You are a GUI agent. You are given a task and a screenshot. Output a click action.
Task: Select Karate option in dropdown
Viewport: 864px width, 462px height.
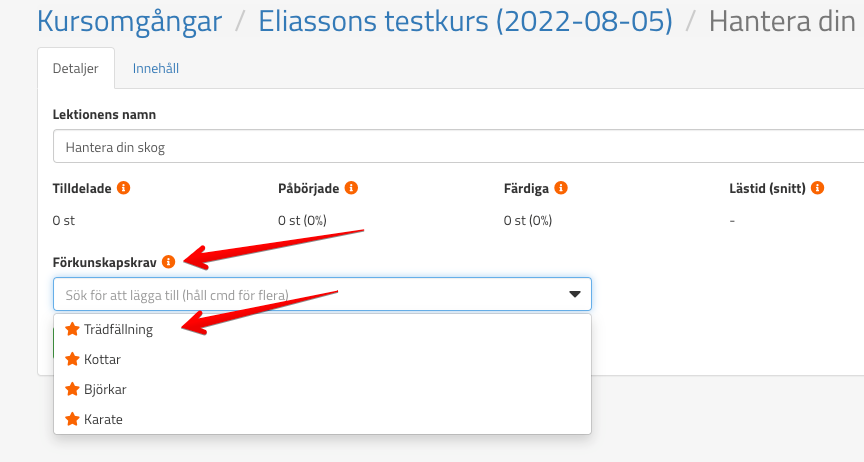click(104, 419)
